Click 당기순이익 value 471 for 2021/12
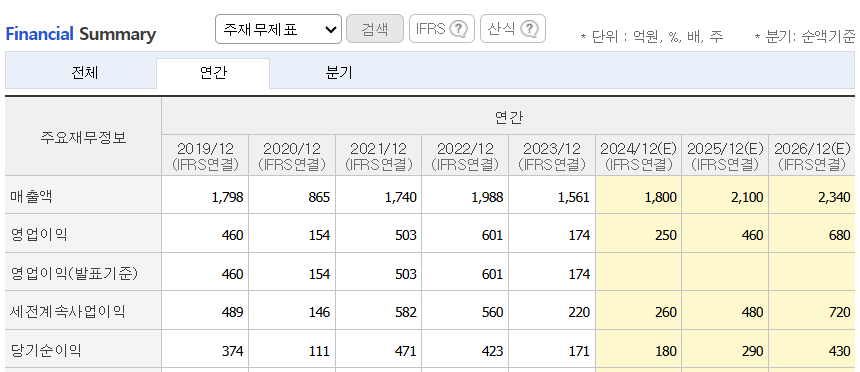 click(x=405, y=351)
